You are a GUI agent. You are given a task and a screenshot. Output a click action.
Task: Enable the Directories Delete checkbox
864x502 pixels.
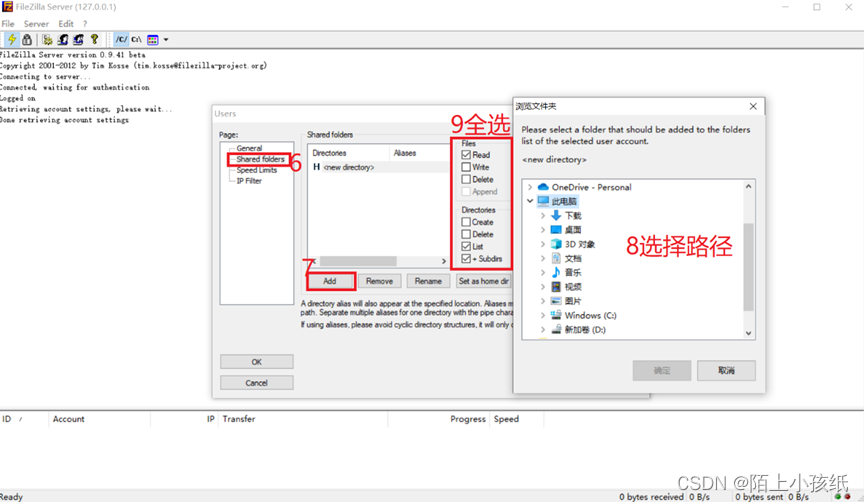click(x=466, y=234)
